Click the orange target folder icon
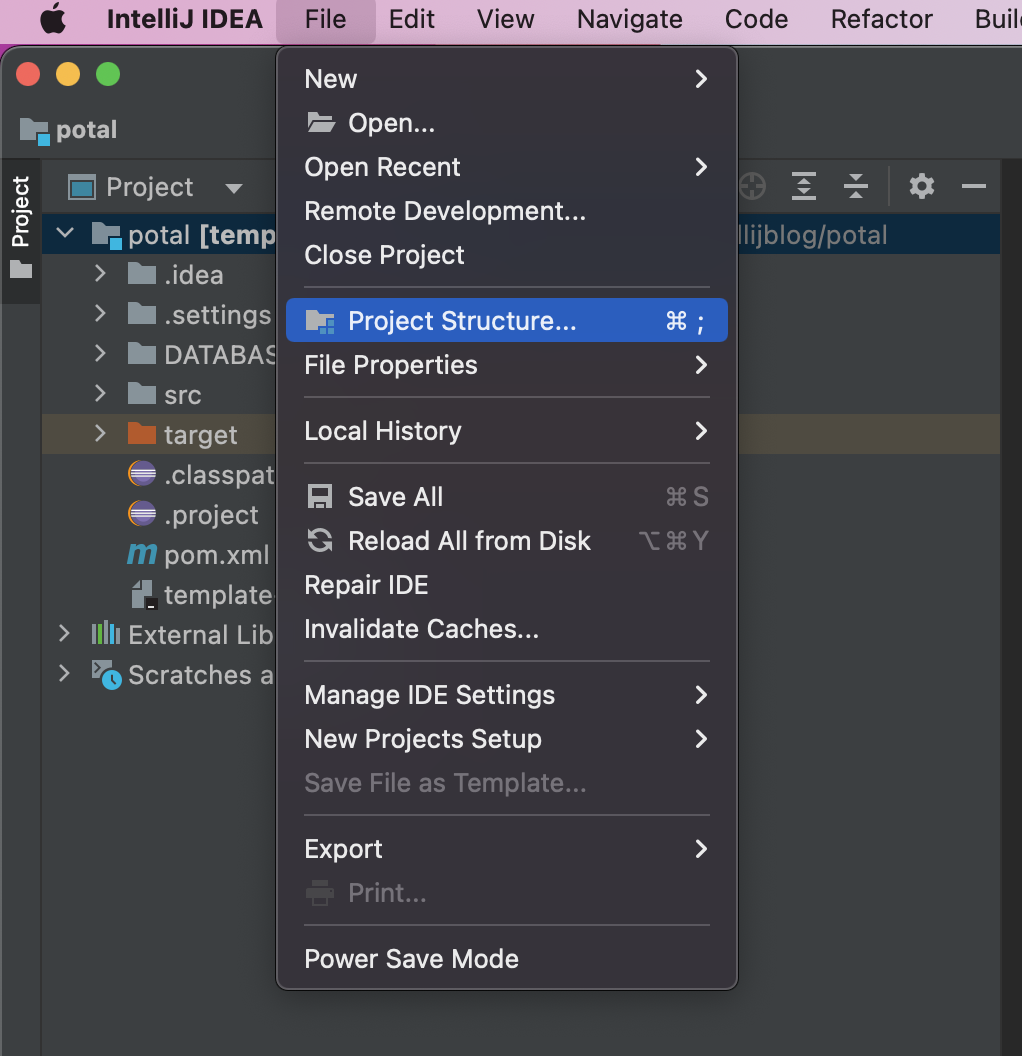 pos(142,433)
